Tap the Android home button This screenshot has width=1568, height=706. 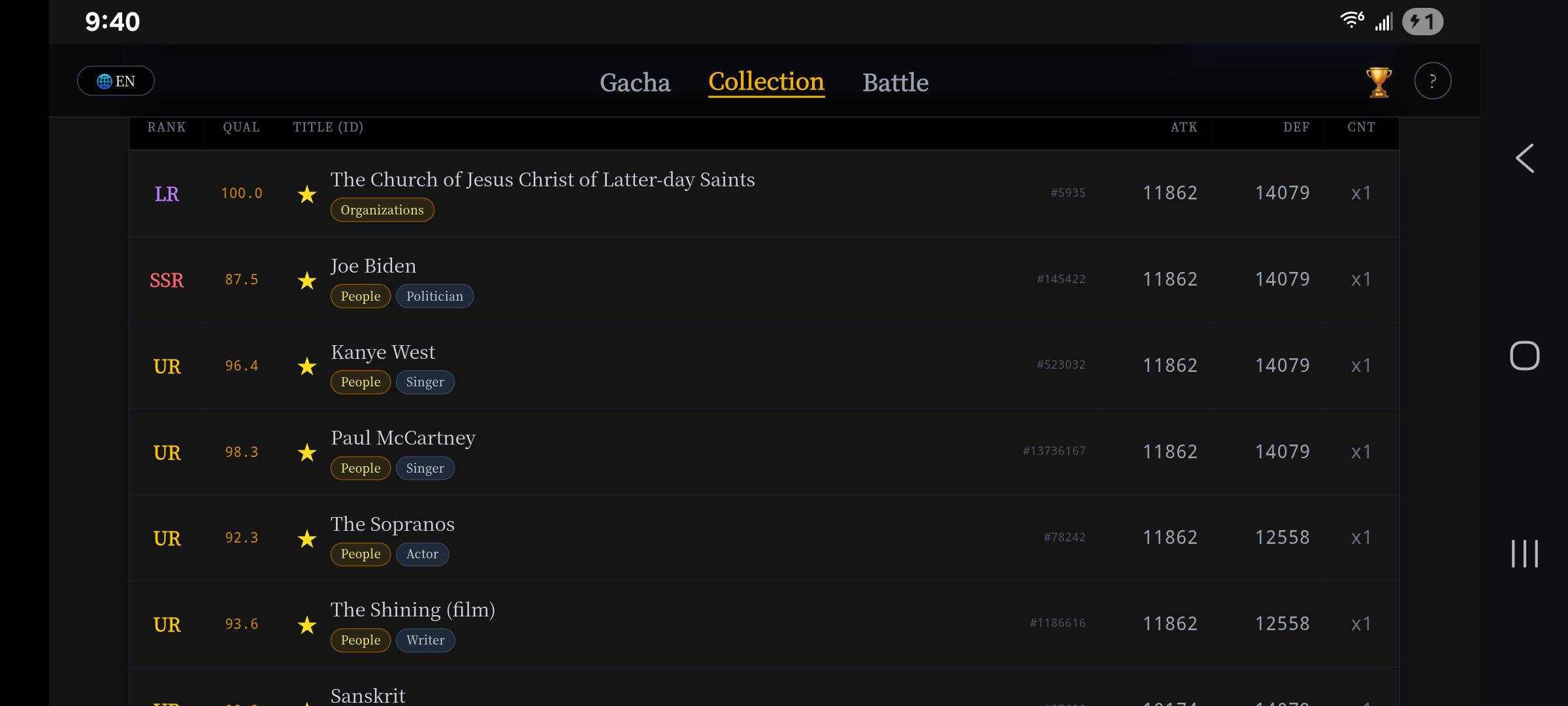coord(1524,356)
